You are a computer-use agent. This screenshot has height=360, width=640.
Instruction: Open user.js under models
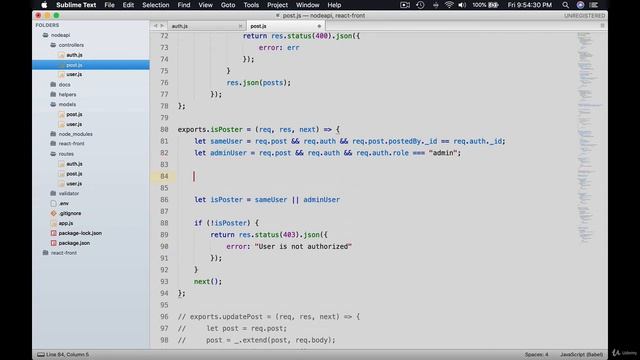[74, 124]
